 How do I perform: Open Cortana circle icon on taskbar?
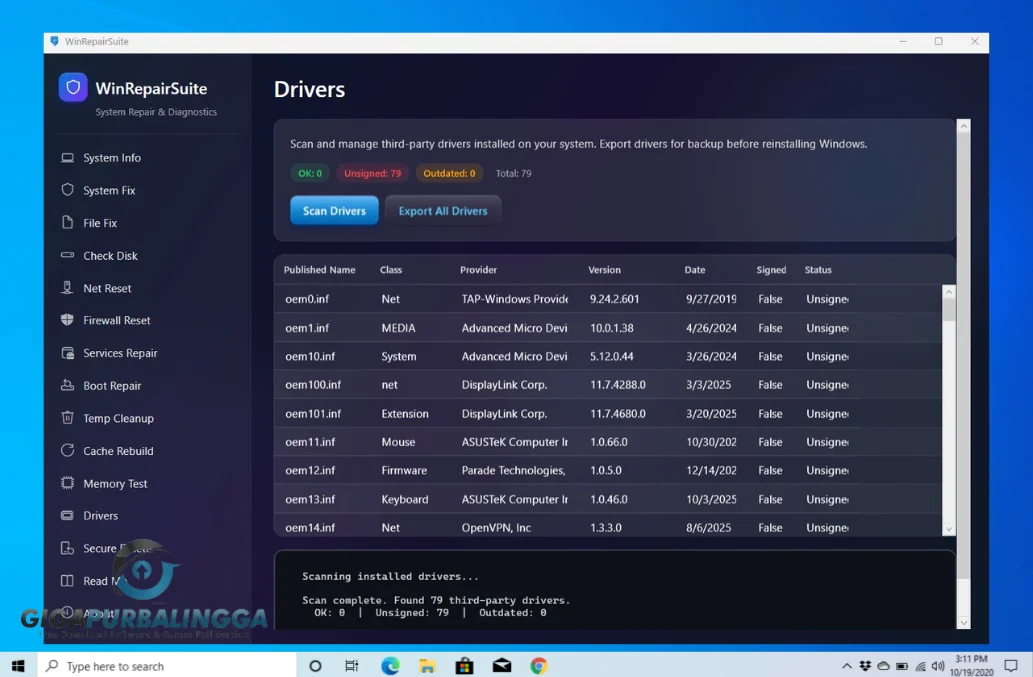(315, 666)
